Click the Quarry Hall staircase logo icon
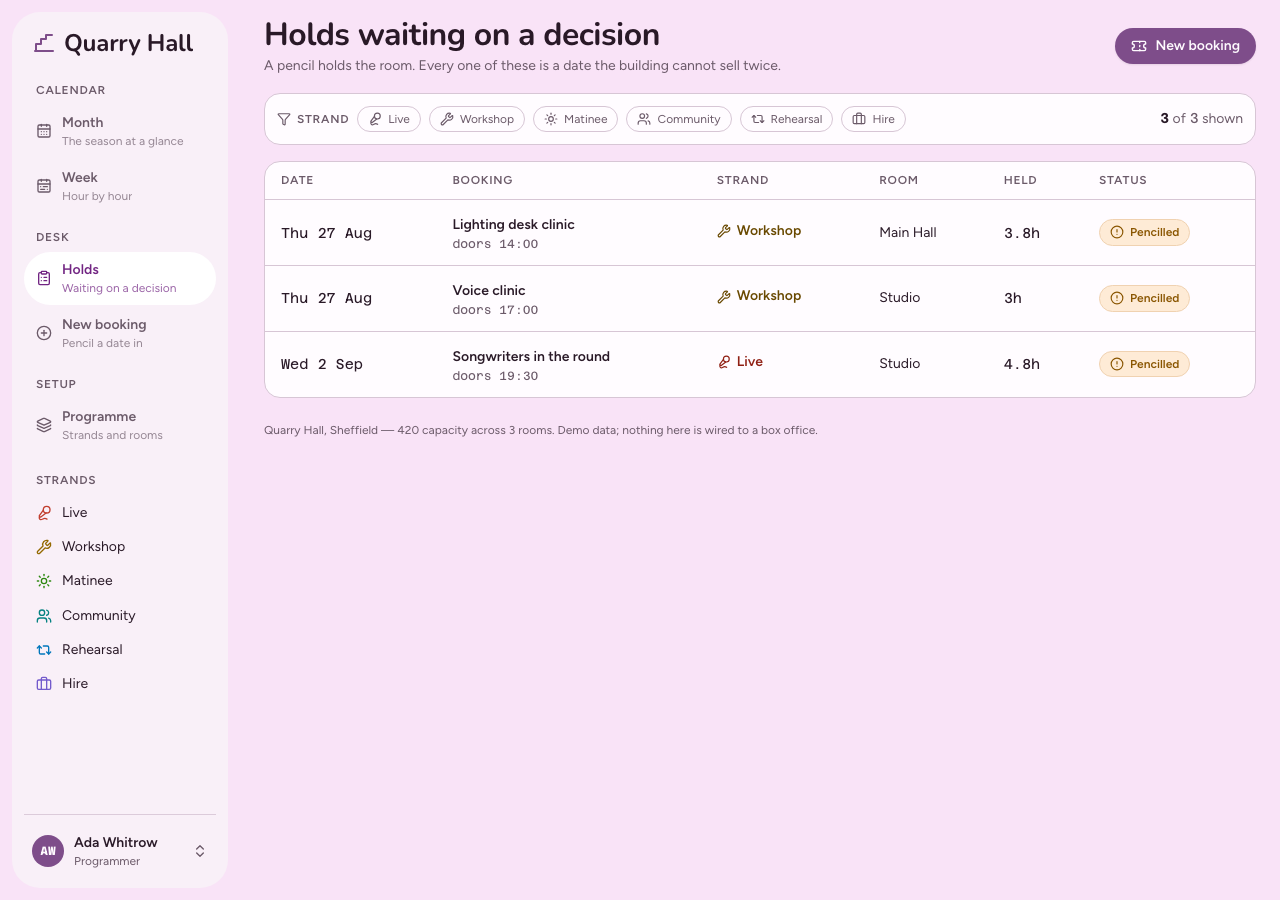 (x=44, y=43)
